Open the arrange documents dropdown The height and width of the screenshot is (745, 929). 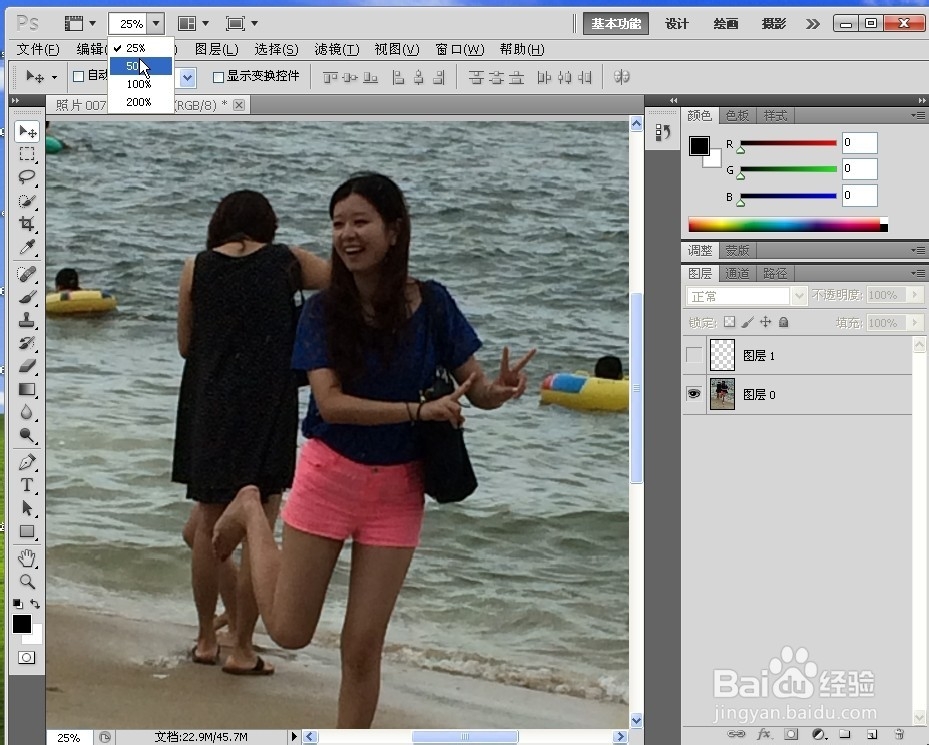tap(194, 24)
